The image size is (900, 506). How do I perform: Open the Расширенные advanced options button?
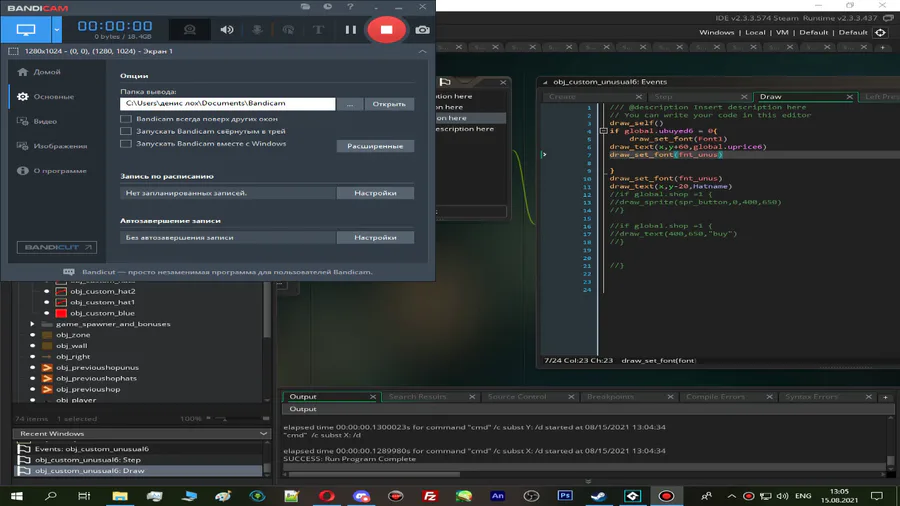[x=375, y=146]
